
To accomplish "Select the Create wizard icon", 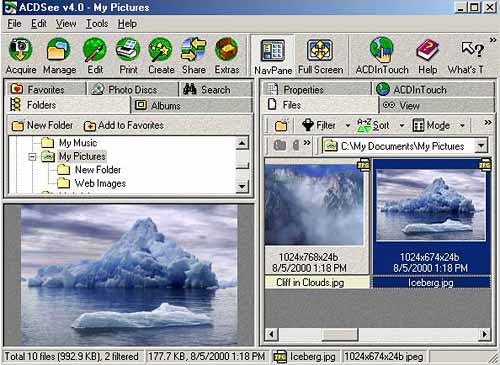I will [161, 56].
